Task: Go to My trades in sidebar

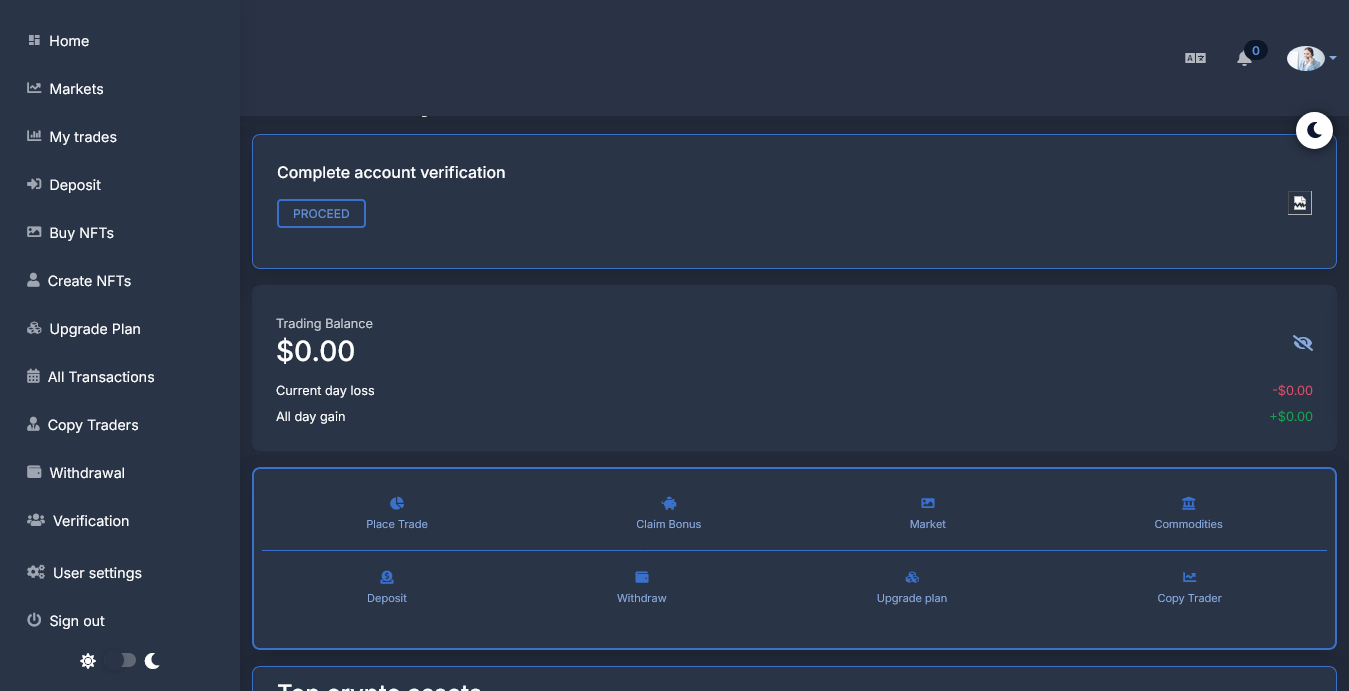Action: click(x=82, y=137)
